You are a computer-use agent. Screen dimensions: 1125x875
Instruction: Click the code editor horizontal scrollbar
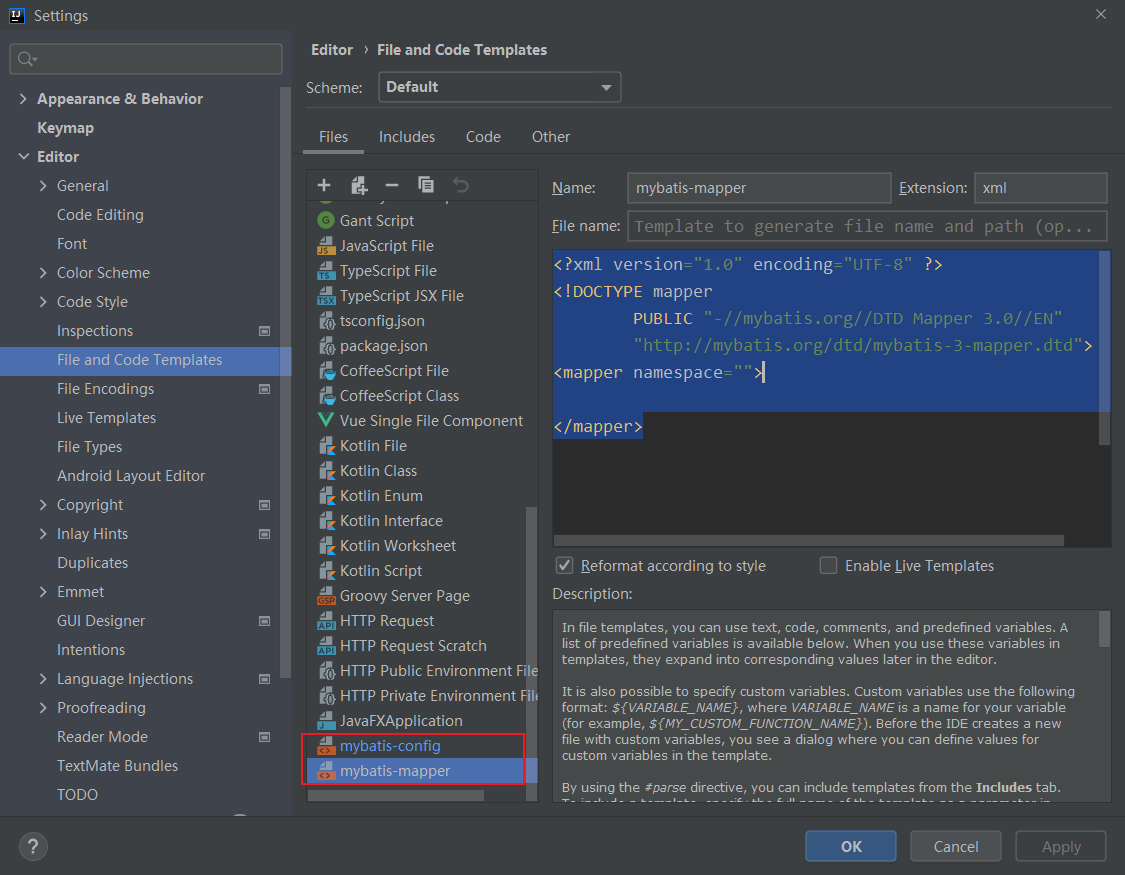tap(809, 540)
